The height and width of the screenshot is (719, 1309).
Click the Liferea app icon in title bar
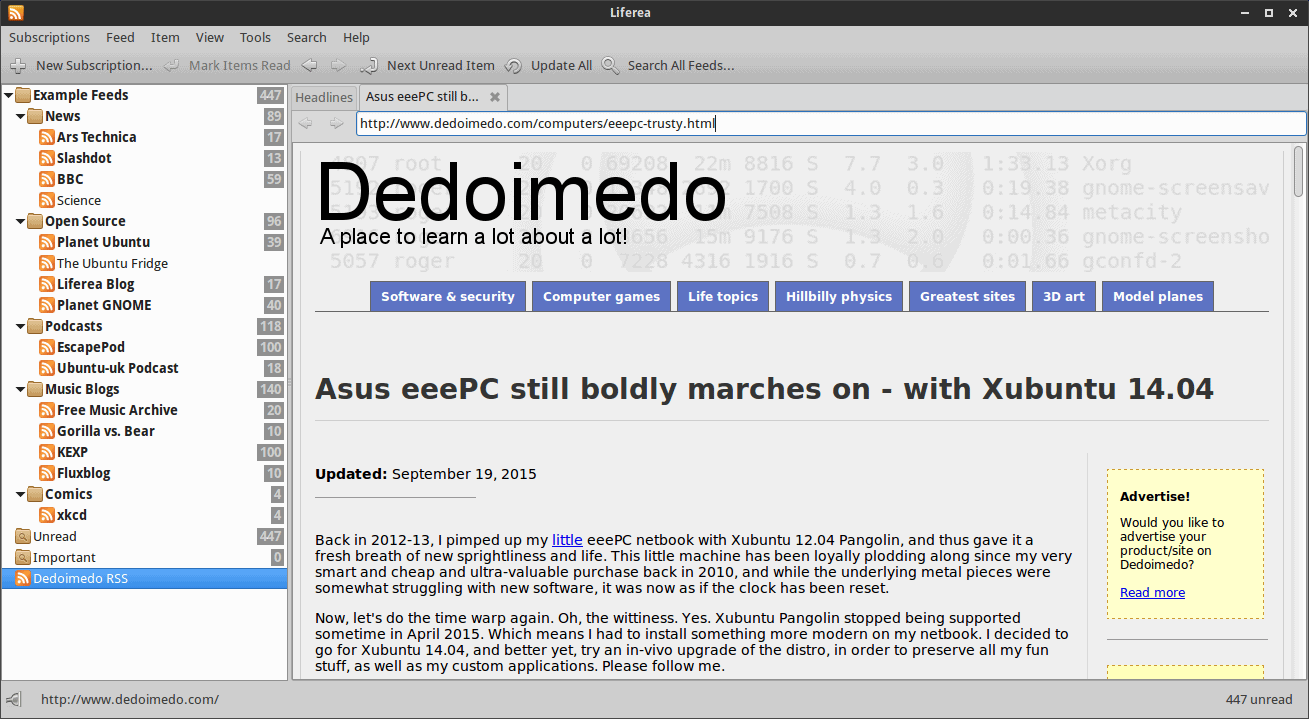15,12
